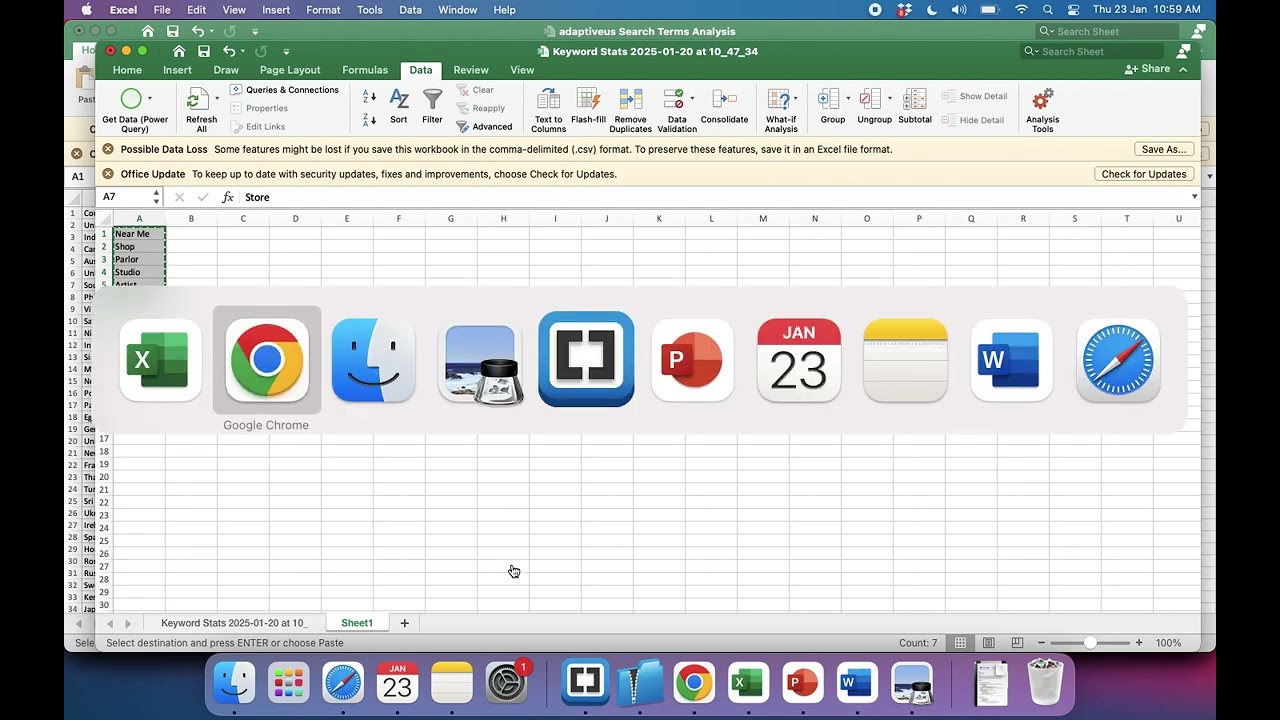Click zoom out minus button
Viewport: 1280px width, 720px height.
tap(1041, 643)
